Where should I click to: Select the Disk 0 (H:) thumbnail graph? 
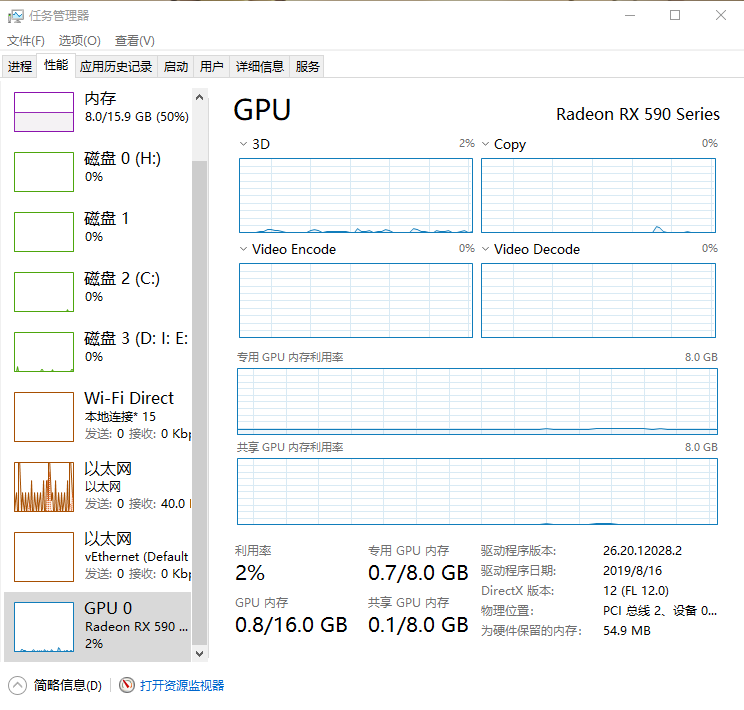[44, 172]
